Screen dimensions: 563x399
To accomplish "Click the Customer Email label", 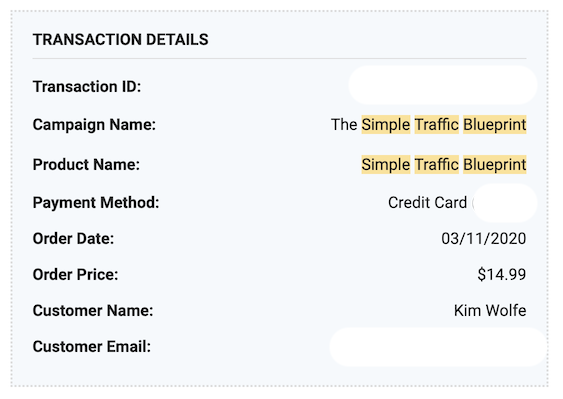I will click(92, 347).
